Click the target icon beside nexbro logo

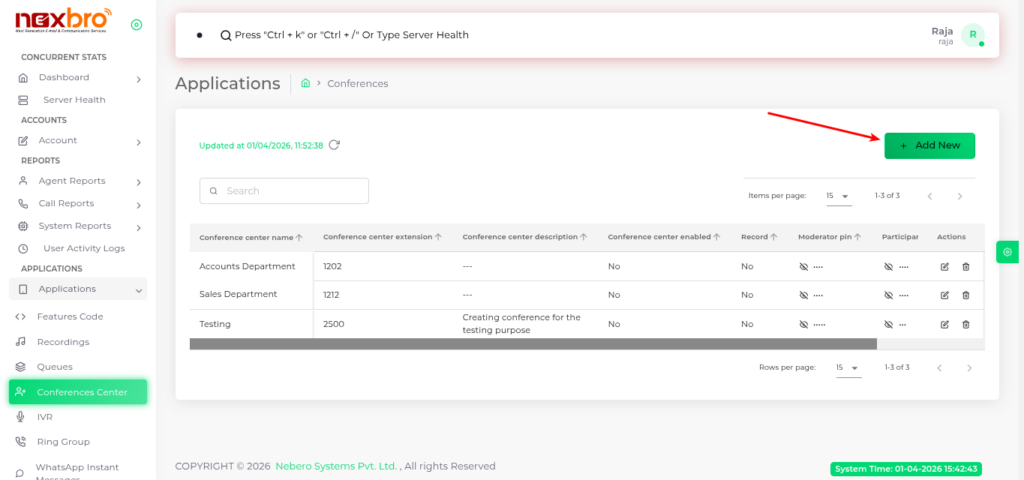(136, 25)
